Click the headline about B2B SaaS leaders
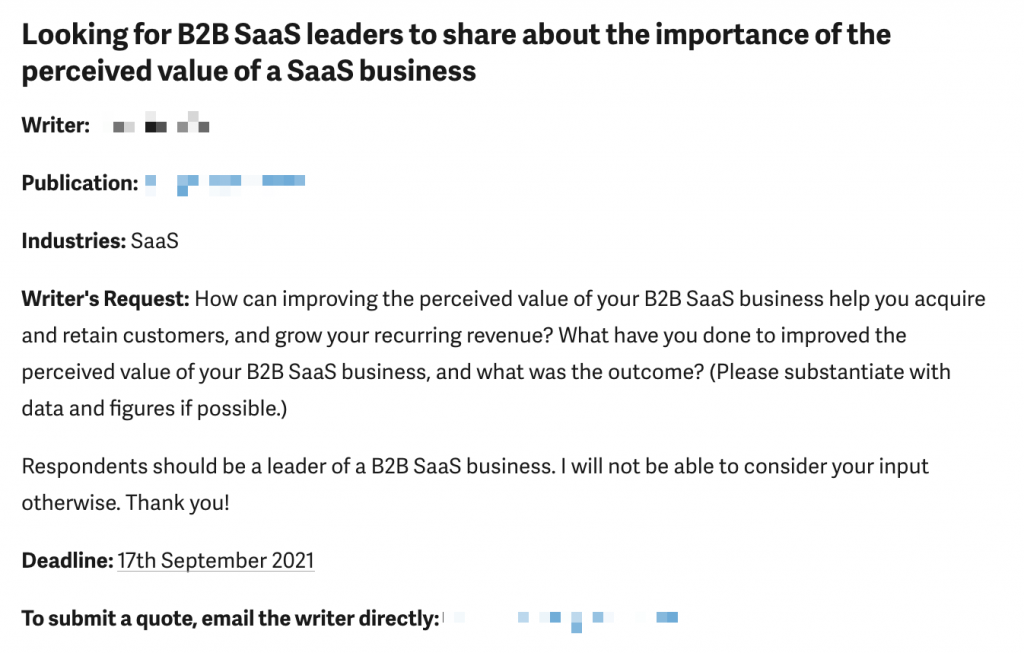This screenshot has height=653, width=1024. [456, 52]
